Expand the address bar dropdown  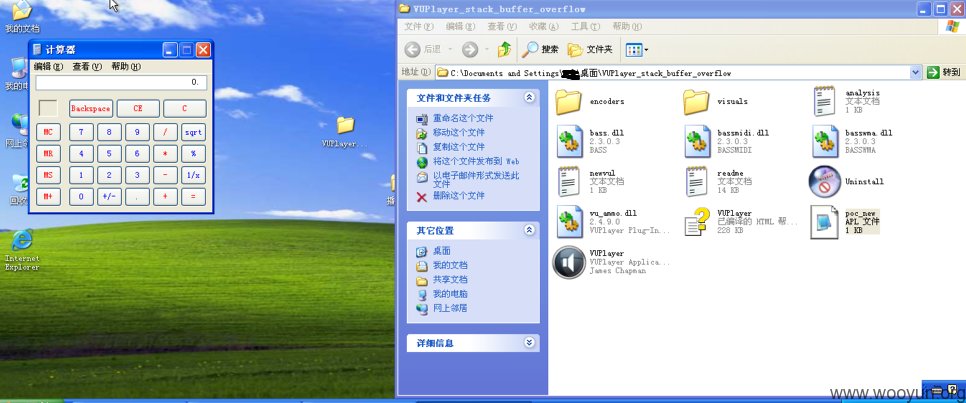[915, 73]
